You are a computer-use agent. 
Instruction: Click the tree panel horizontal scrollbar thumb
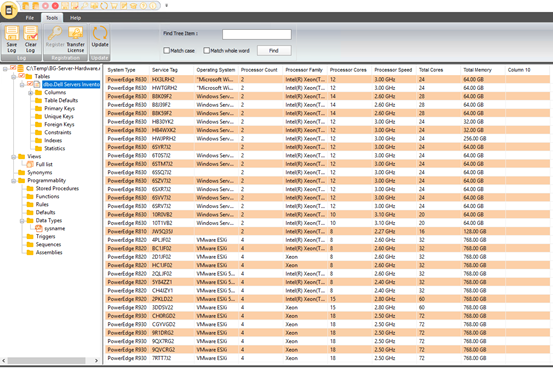click(46, 361)
